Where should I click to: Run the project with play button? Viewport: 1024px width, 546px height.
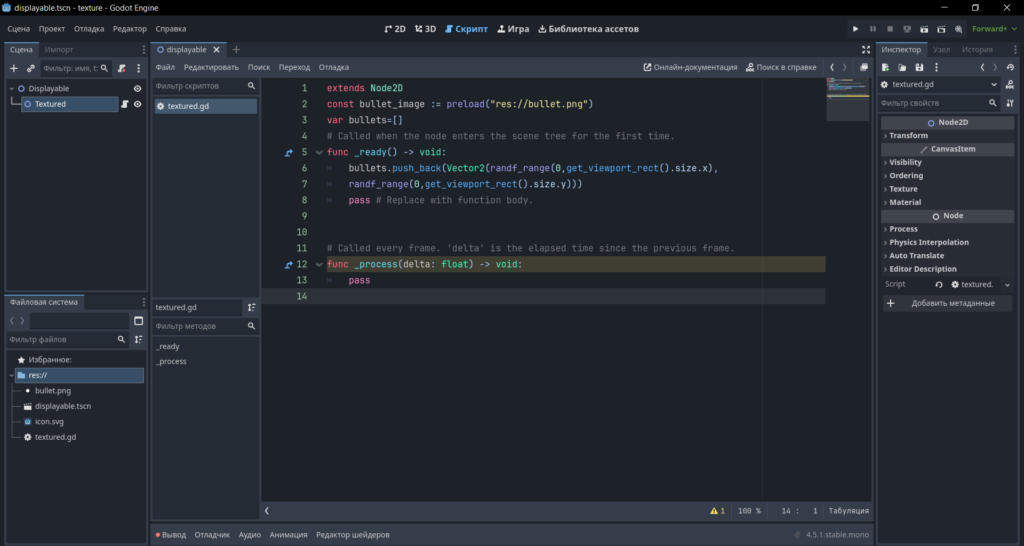point(855,29)
